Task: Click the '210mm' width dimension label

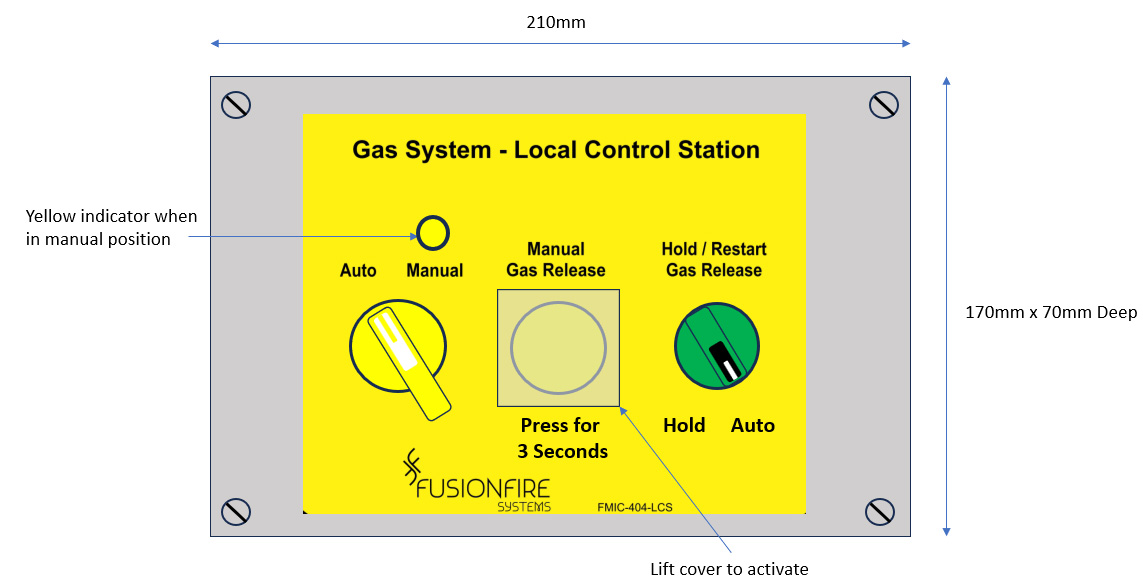Action: (x=556, y=22)
